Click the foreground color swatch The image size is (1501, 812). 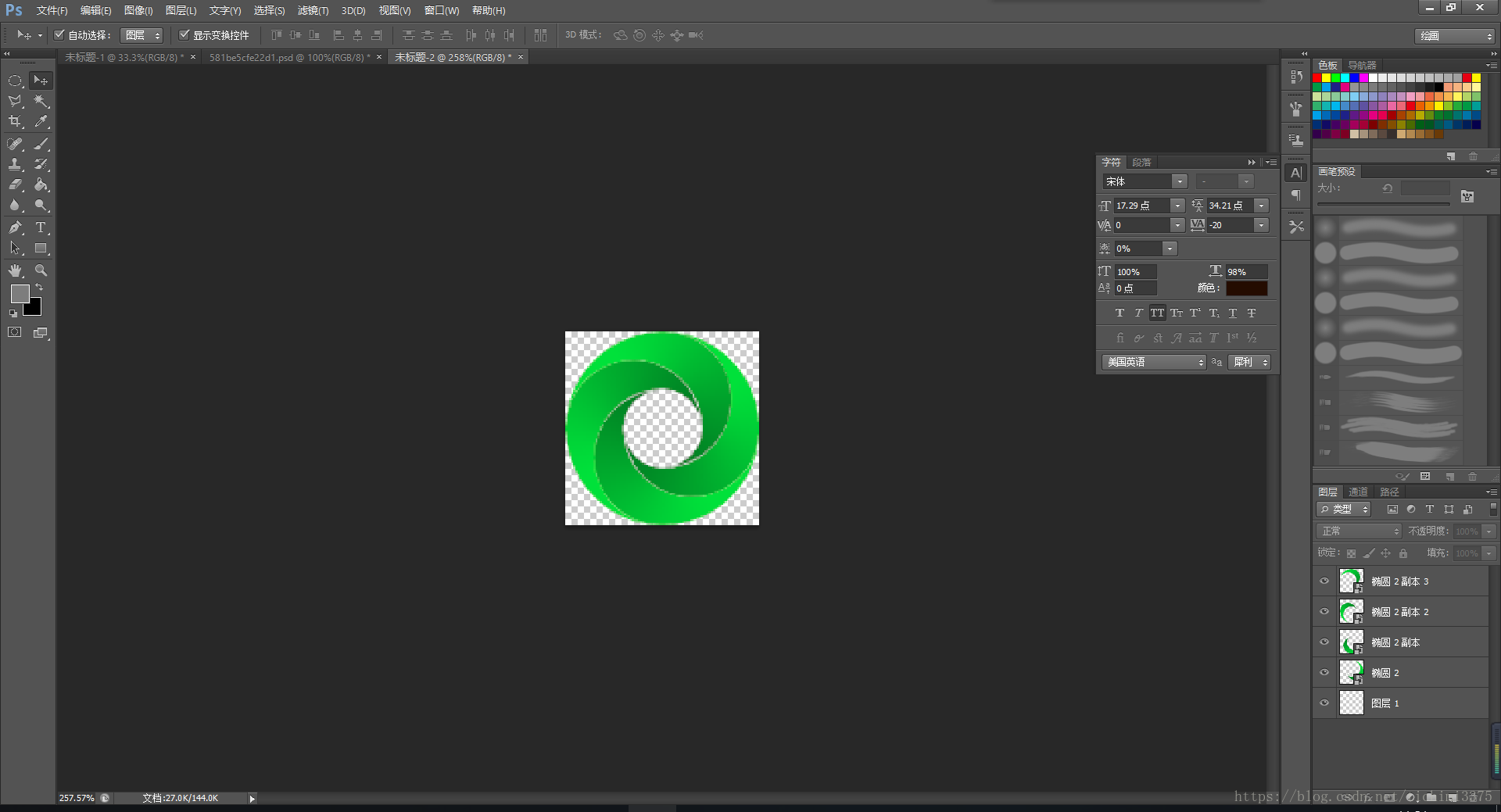pos(20,293)
